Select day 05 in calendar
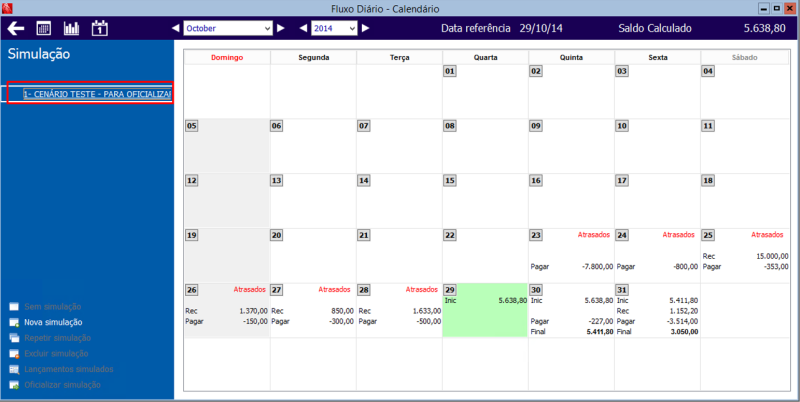Image resolution: width=800 pixels, height=402 pixels. click(x=191, y=126)
